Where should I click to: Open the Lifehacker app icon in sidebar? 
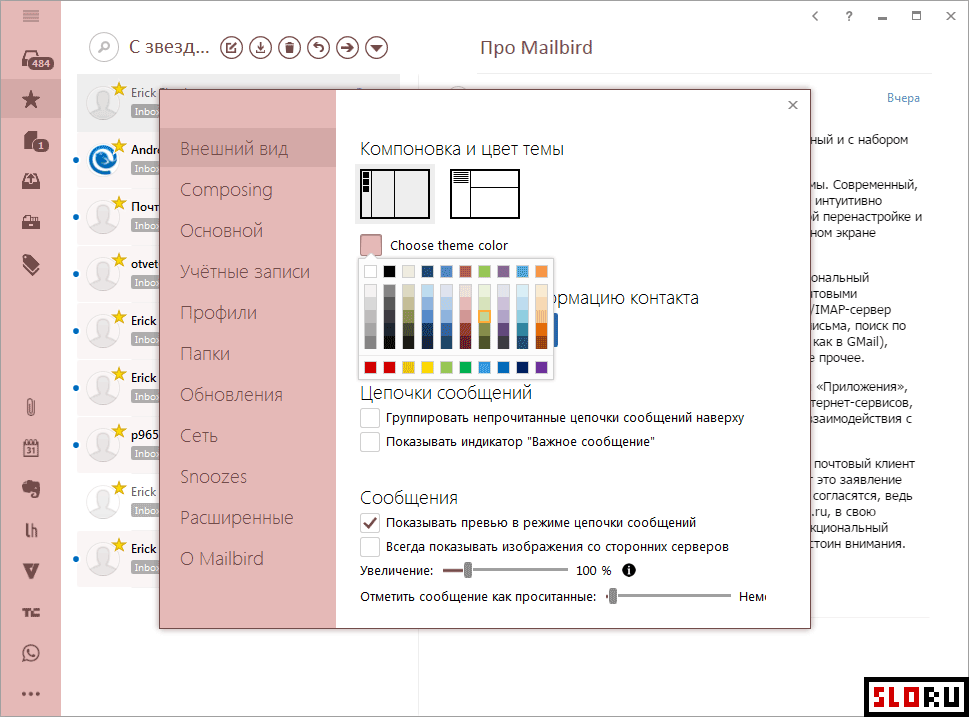click(x=31, y=530)
